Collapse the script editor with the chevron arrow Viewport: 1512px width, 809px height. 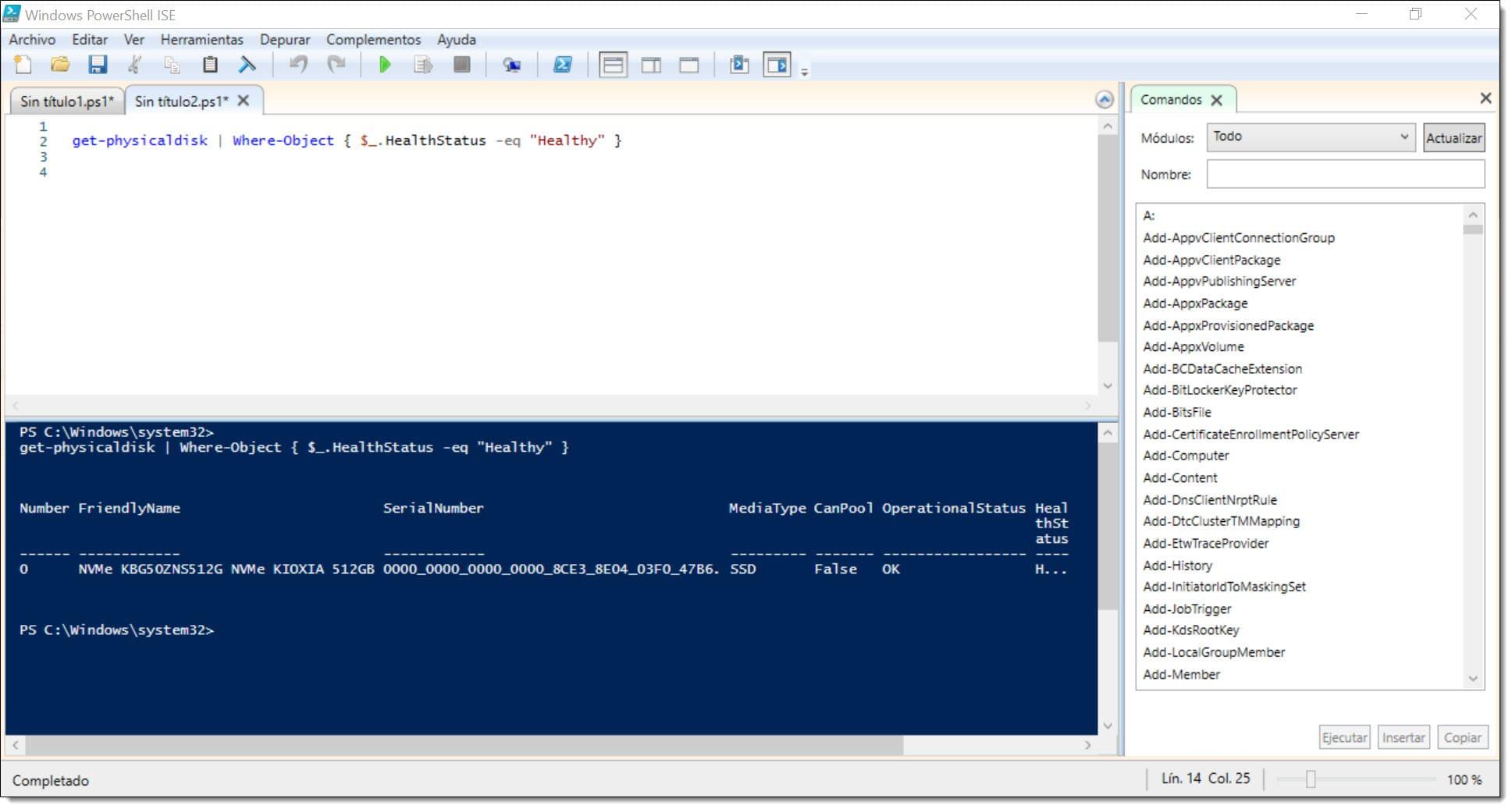[x=1105, y=100]
